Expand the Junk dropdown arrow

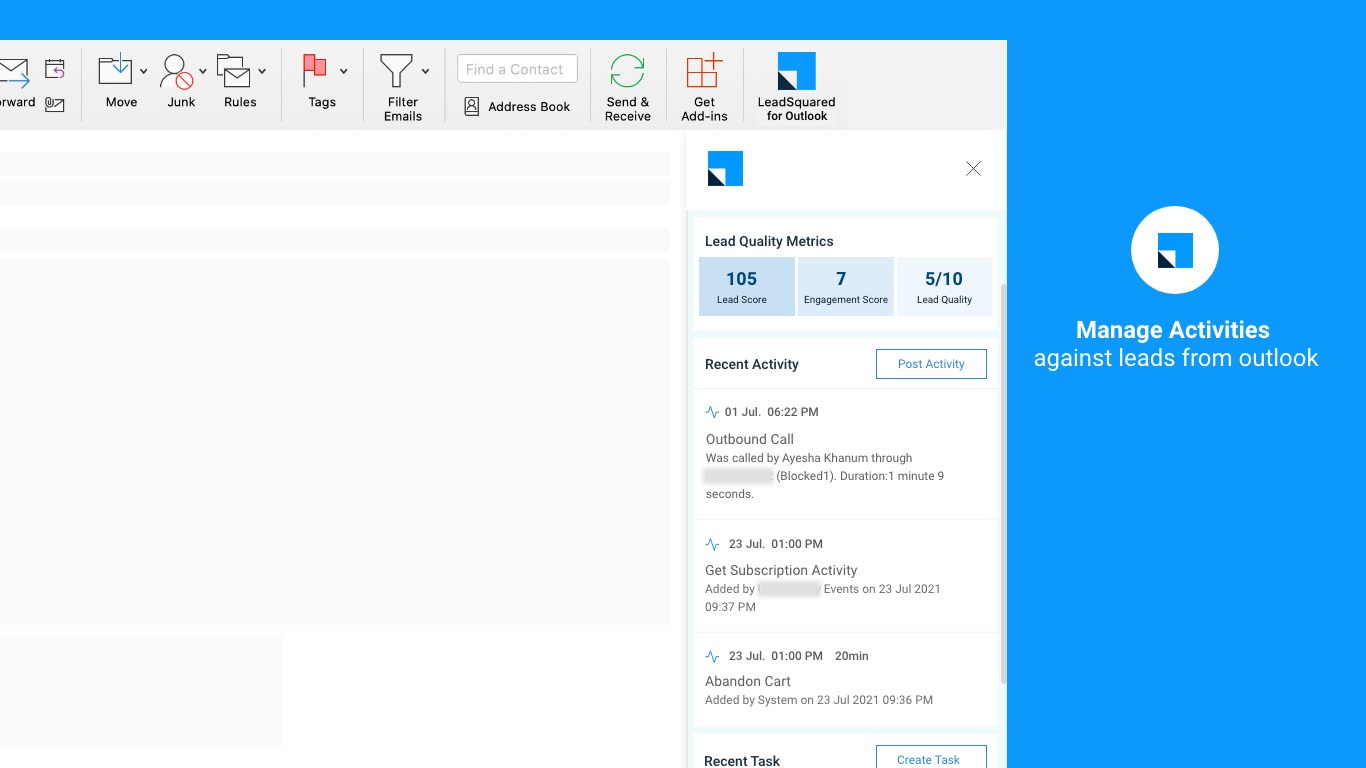tap(203, 72)
